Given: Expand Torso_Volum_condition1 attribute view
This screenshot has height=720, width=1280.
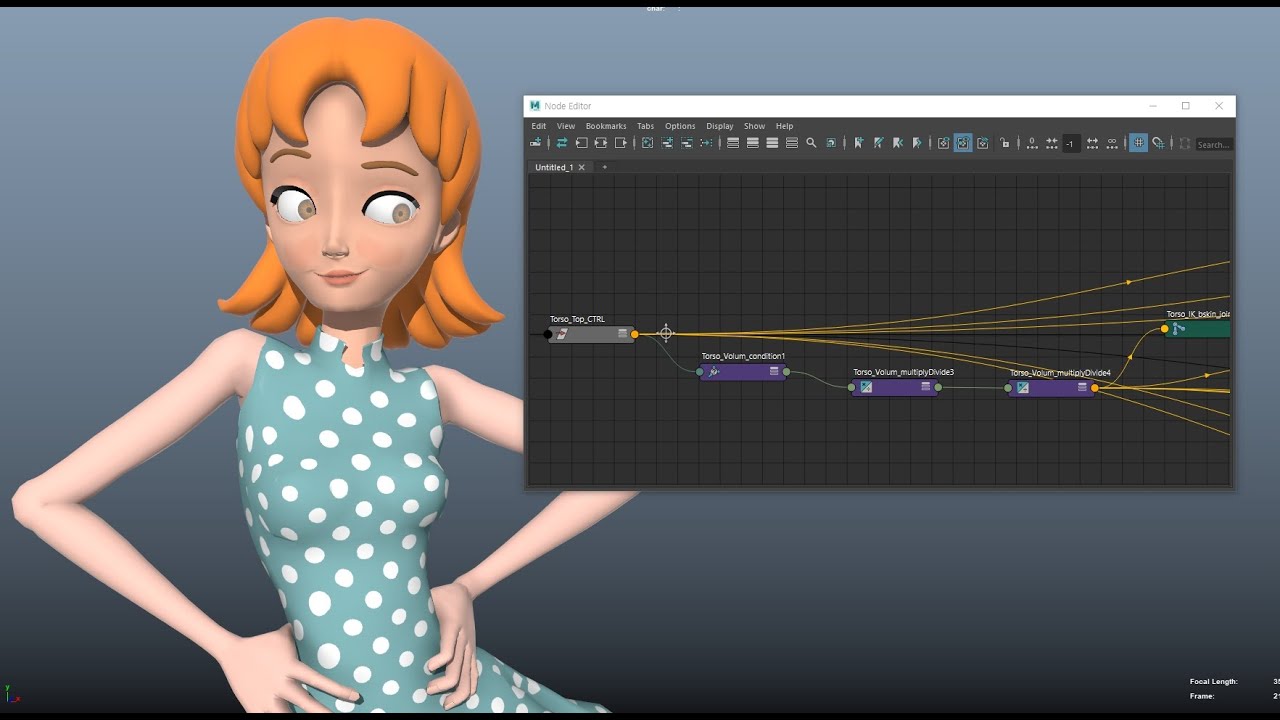Looking at the screenshot, I should 774,371.
